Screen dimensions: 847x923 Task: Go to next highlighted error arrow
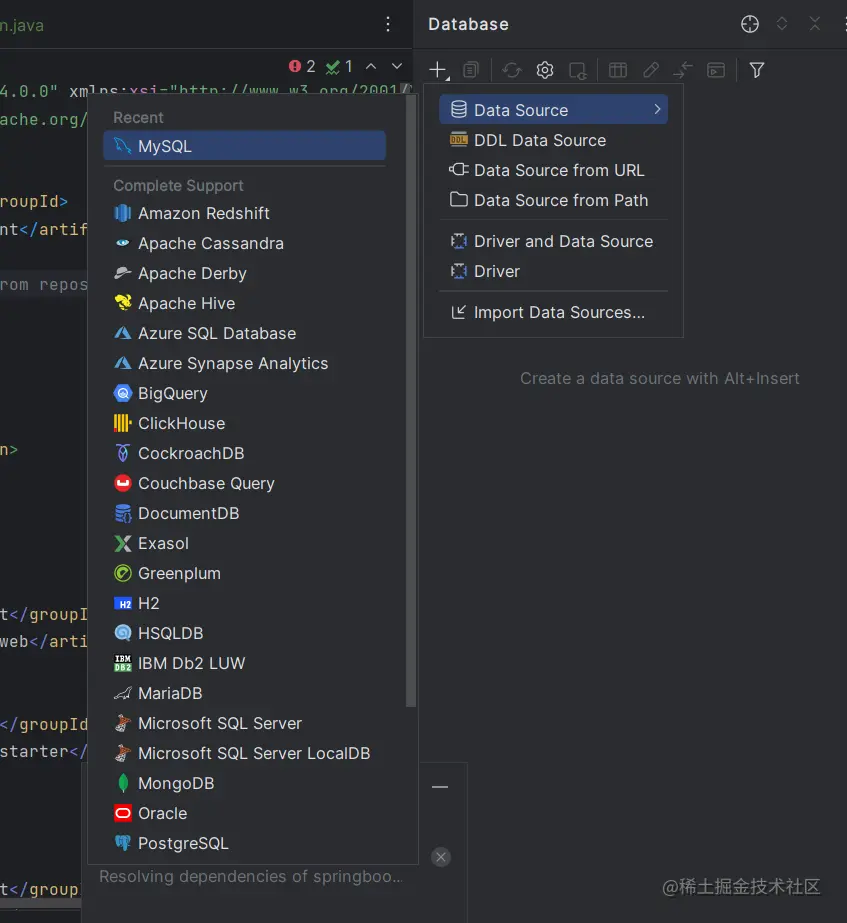397,66
